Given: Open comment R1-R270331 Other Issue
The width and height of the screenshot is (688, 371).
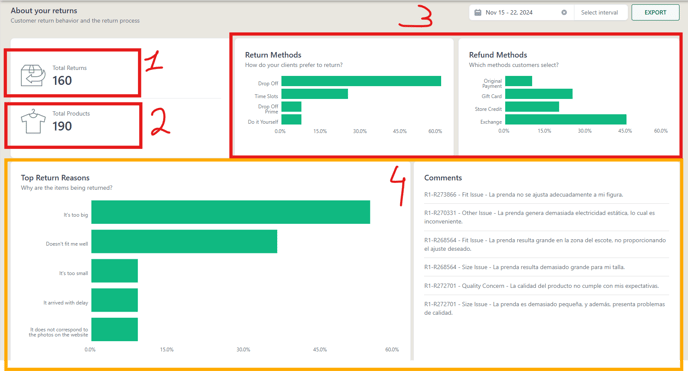Looking at the screenshot, I should point(539,217).
